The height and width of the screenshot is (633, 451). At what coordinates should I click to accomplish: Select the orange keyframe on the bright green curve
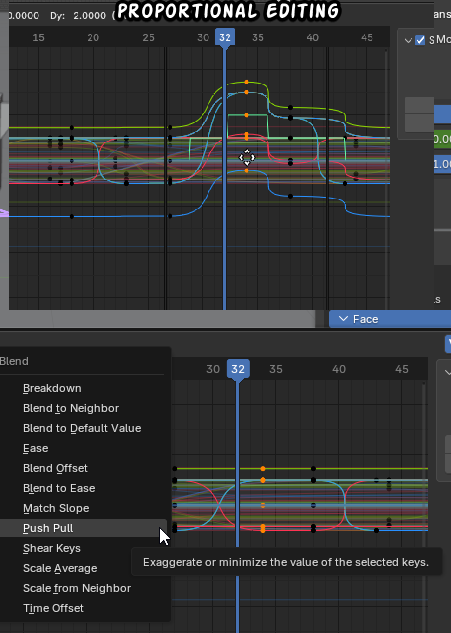[x=247, y=115]
